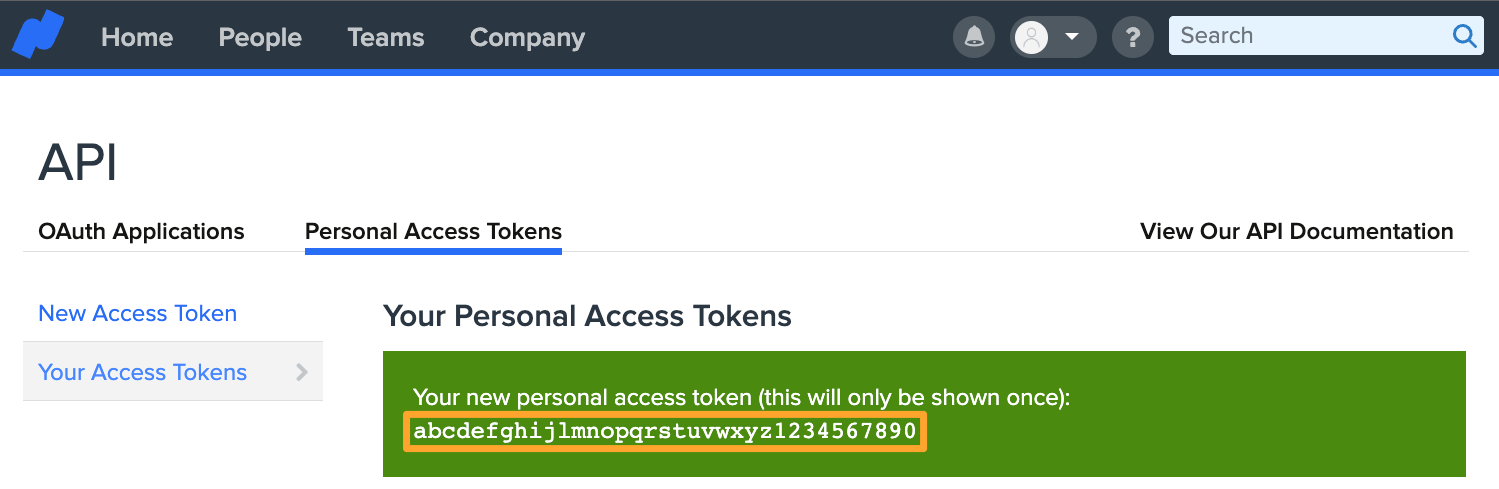Click the blue app logo in navbar

[37, 35]
